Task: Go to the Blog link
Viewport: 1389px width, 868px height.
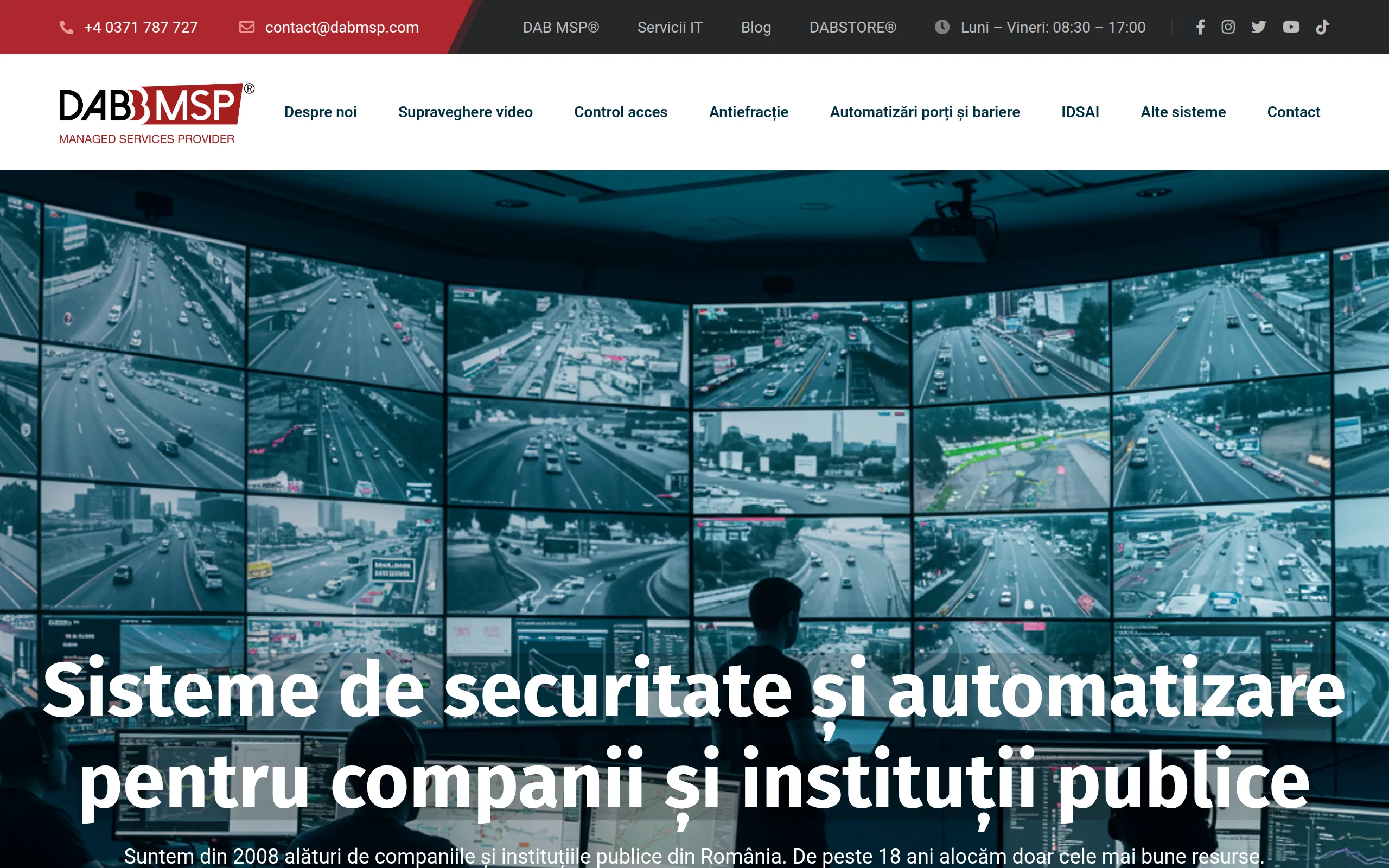Action: tap(756, 28)
